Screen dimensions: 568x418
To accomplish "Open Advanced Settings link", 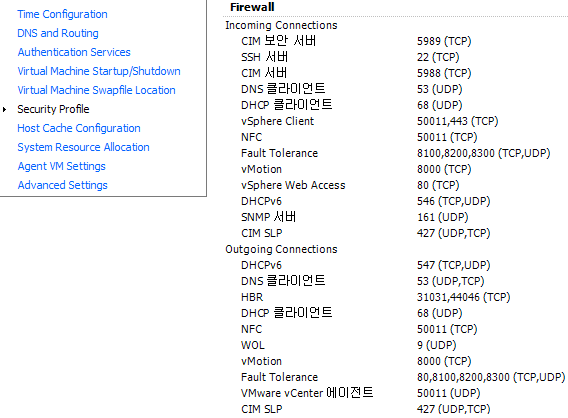I will pyautogui.click(x=63, y=185).
